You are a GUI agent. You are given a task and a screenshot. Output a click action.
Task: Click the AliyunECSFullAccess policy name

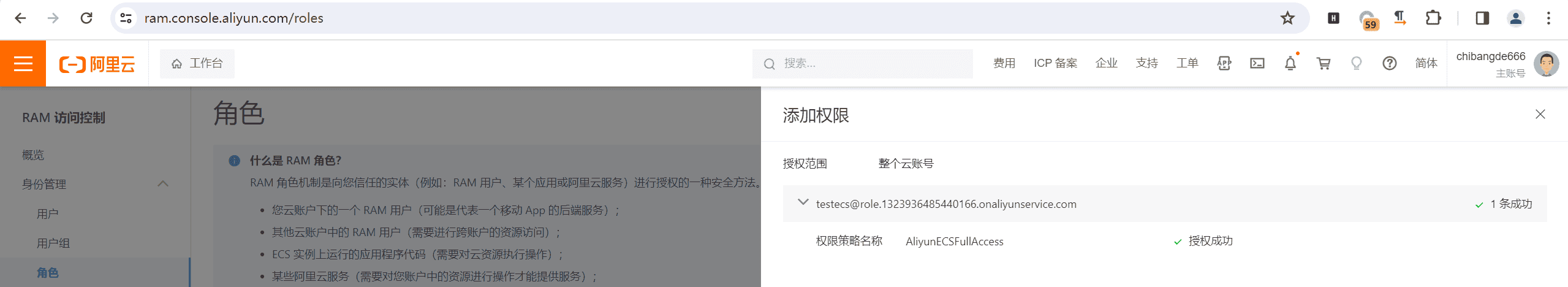pyautogui.click(x=954, y=242)
